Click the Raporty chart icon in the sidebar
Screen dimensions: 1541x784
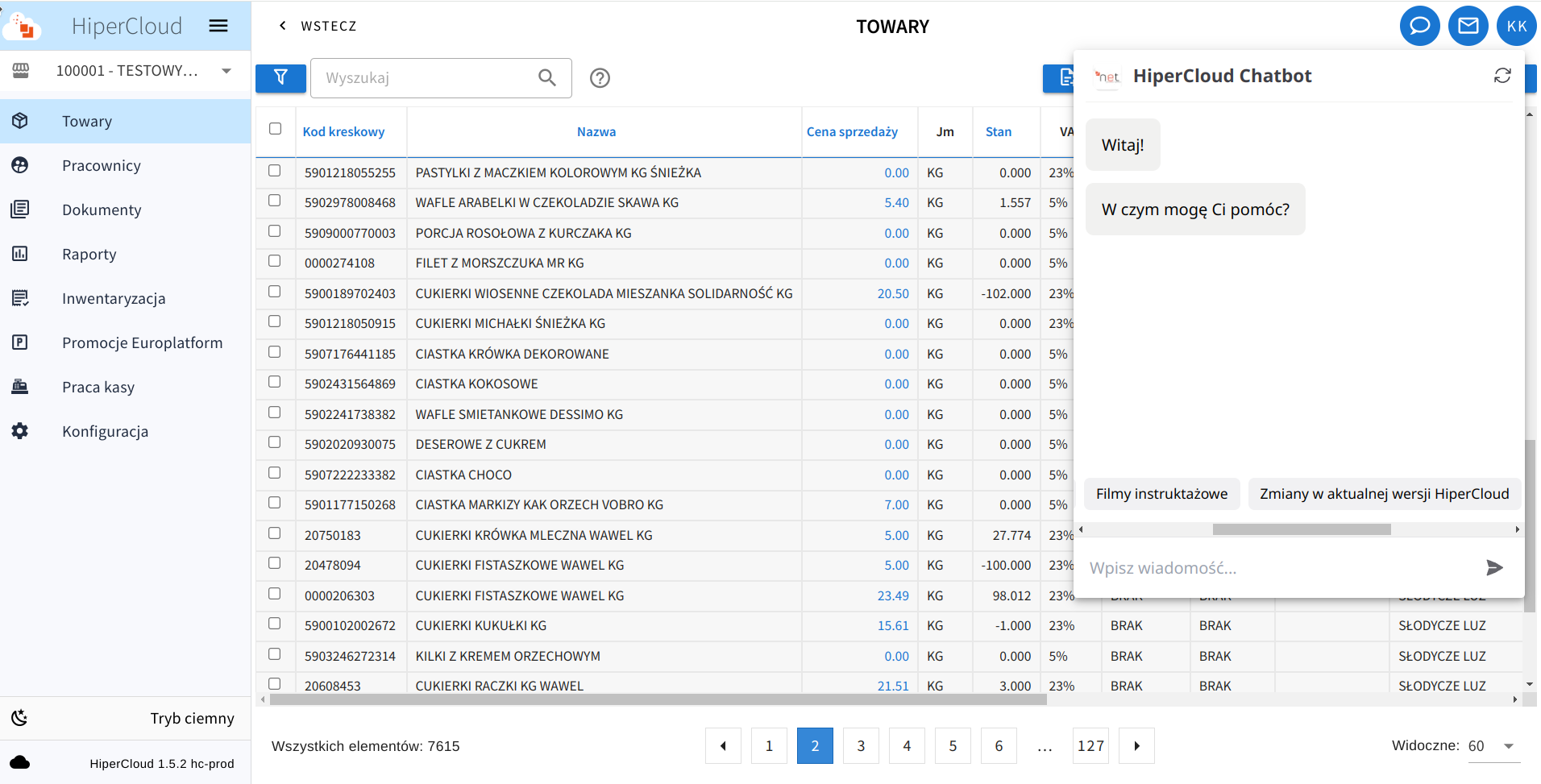20,254
